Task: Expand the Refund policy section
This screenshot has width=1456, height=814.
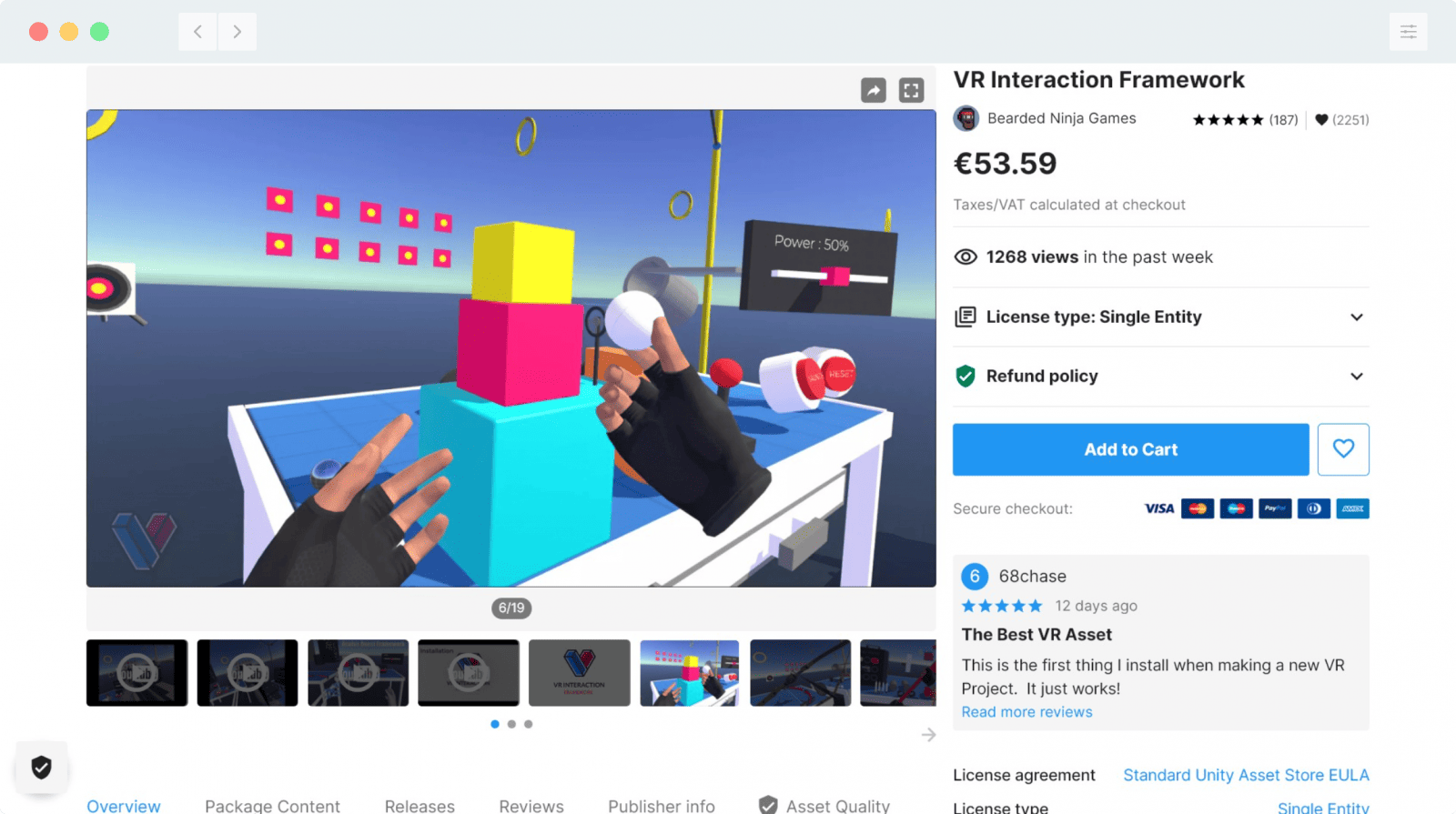Action: (x=1161, y=377)
